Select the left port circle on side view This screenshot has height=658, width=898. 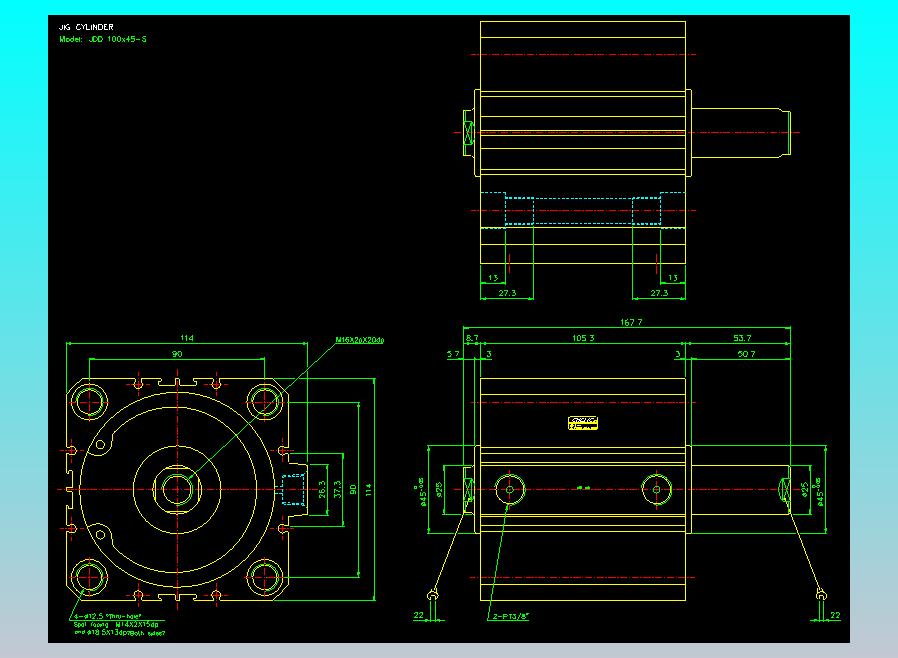(510, 489)
